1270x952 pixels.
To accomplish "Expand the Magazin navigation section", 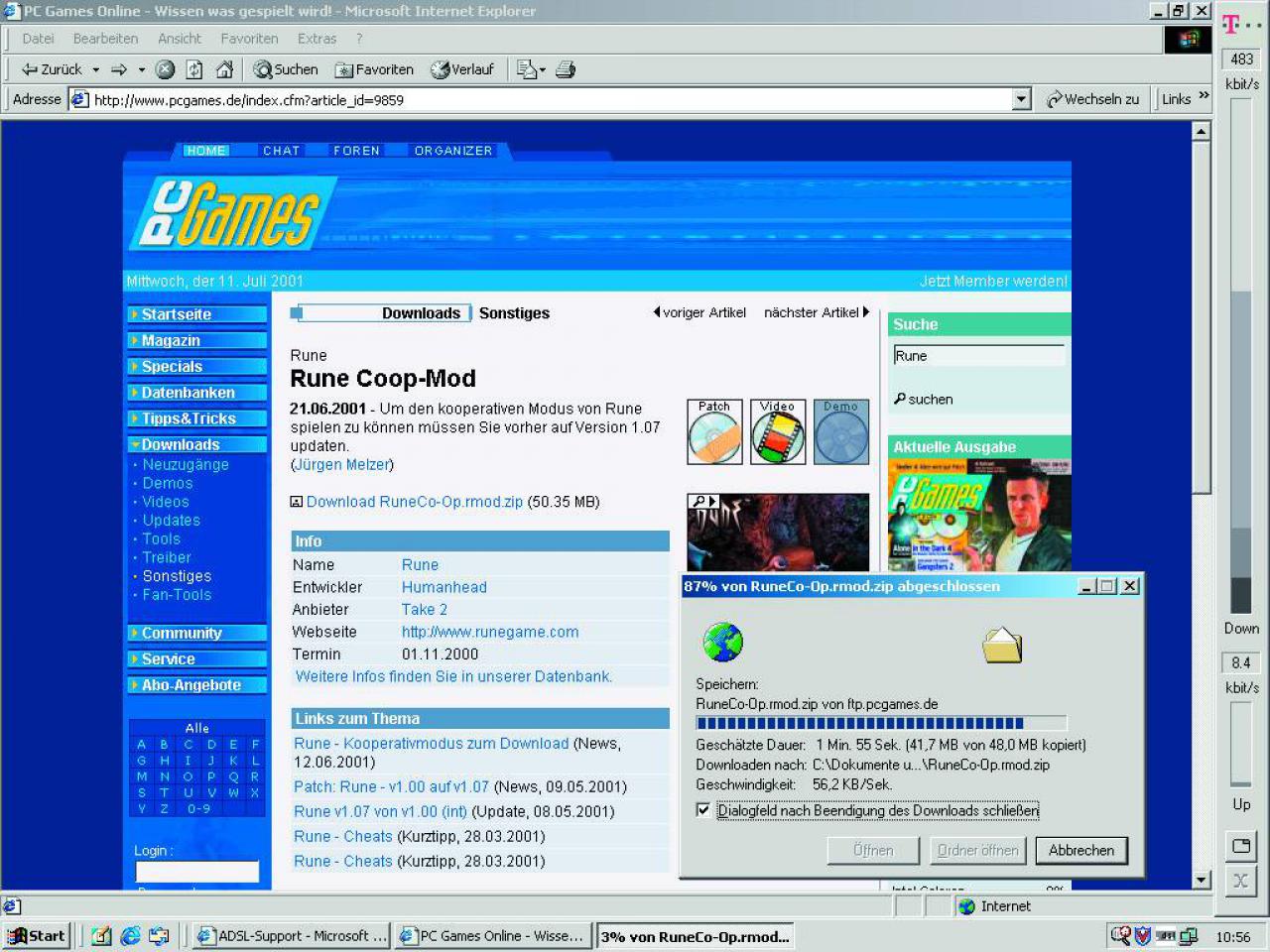I will (x=197, y=340).
